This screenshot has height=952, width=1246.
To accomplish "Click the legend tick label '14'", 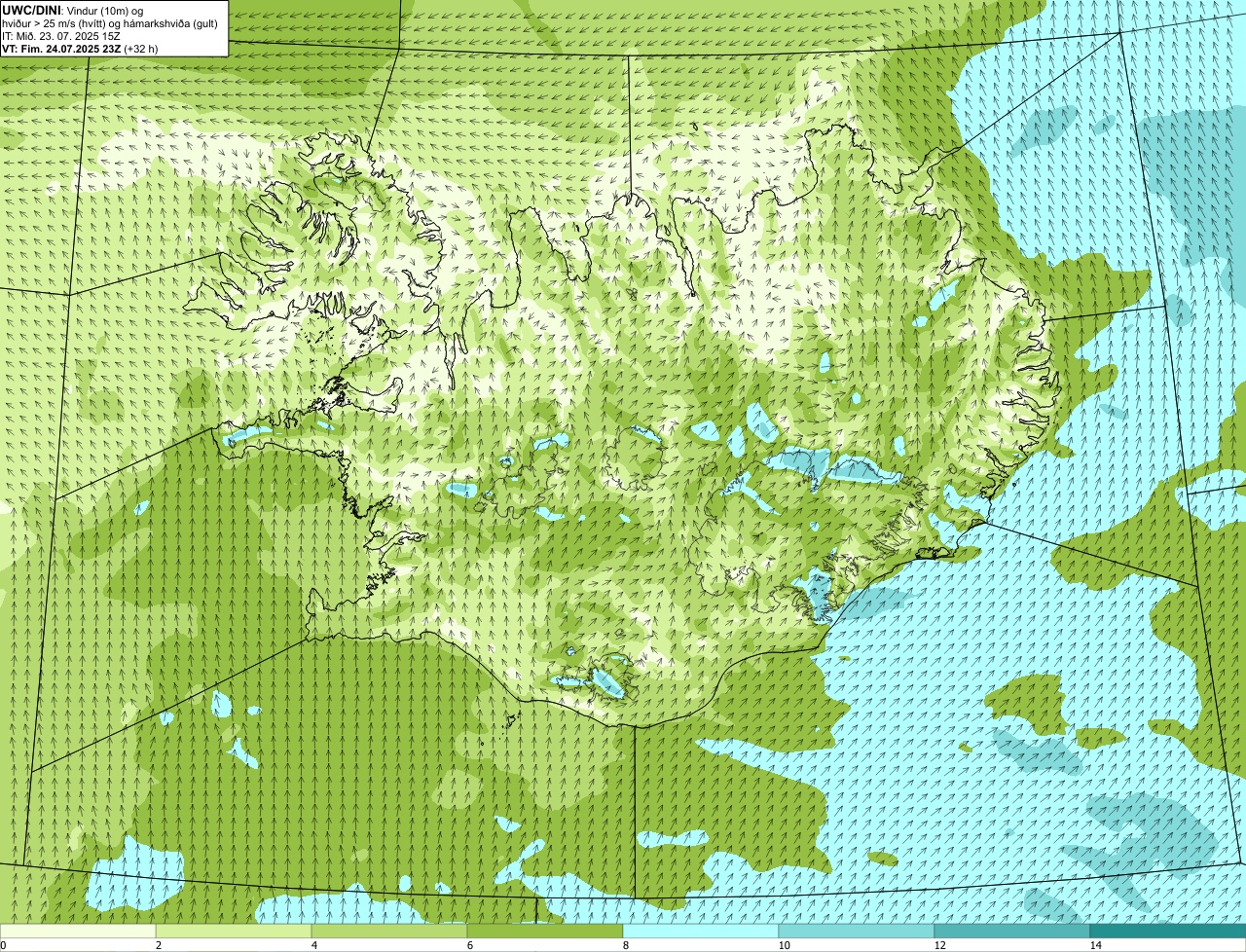I will pyautogui.click(x=1095, y=945).
